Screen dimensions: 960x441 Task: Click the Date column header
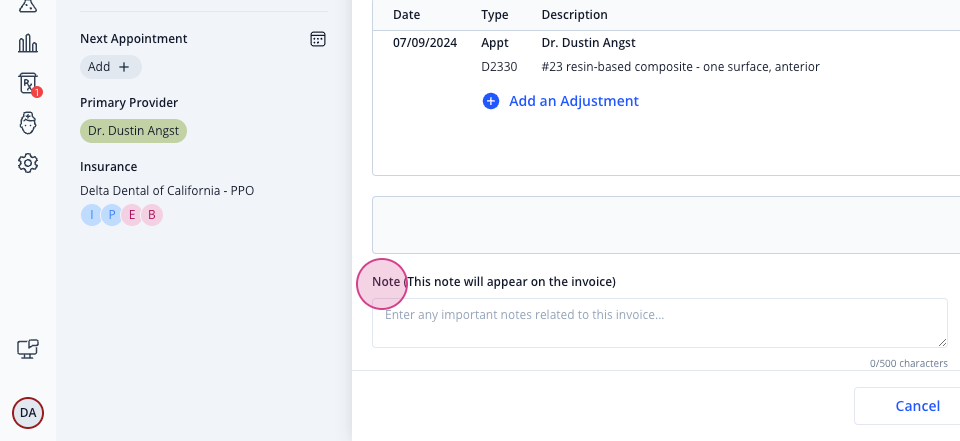[407, 15]
